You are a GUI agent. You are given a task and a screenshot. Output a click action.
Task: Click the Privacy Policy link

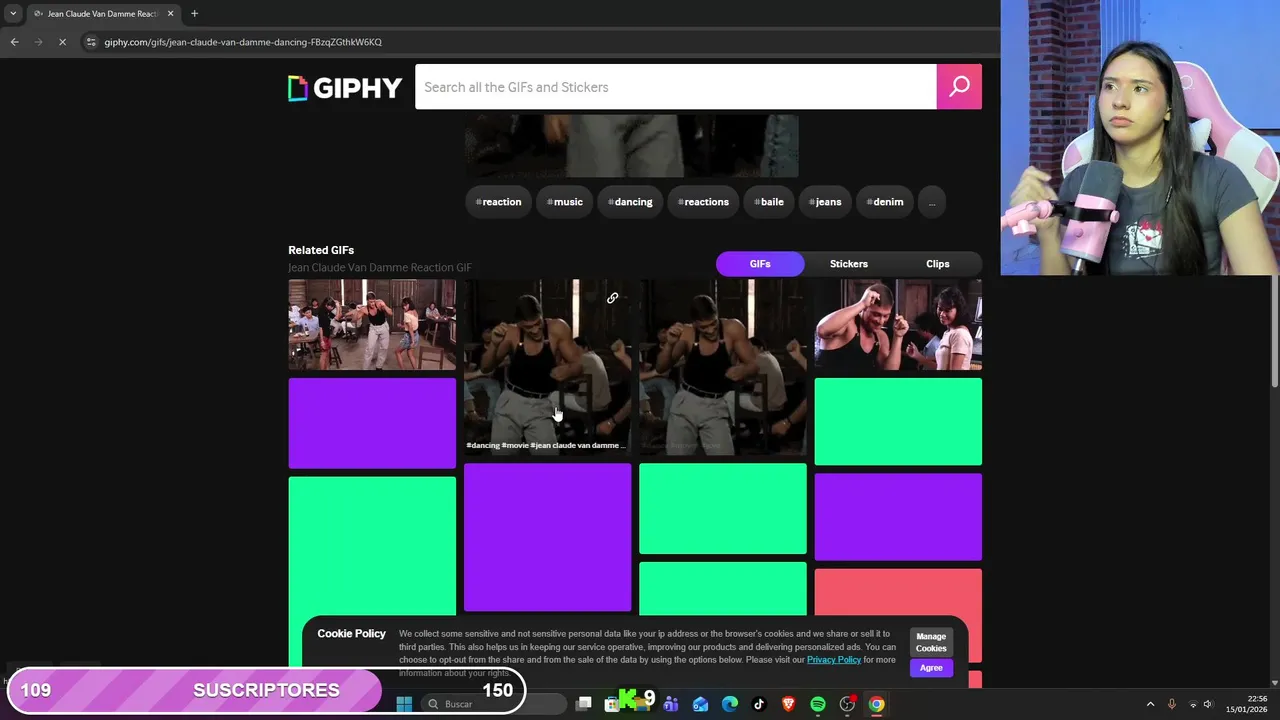point(834,660)
